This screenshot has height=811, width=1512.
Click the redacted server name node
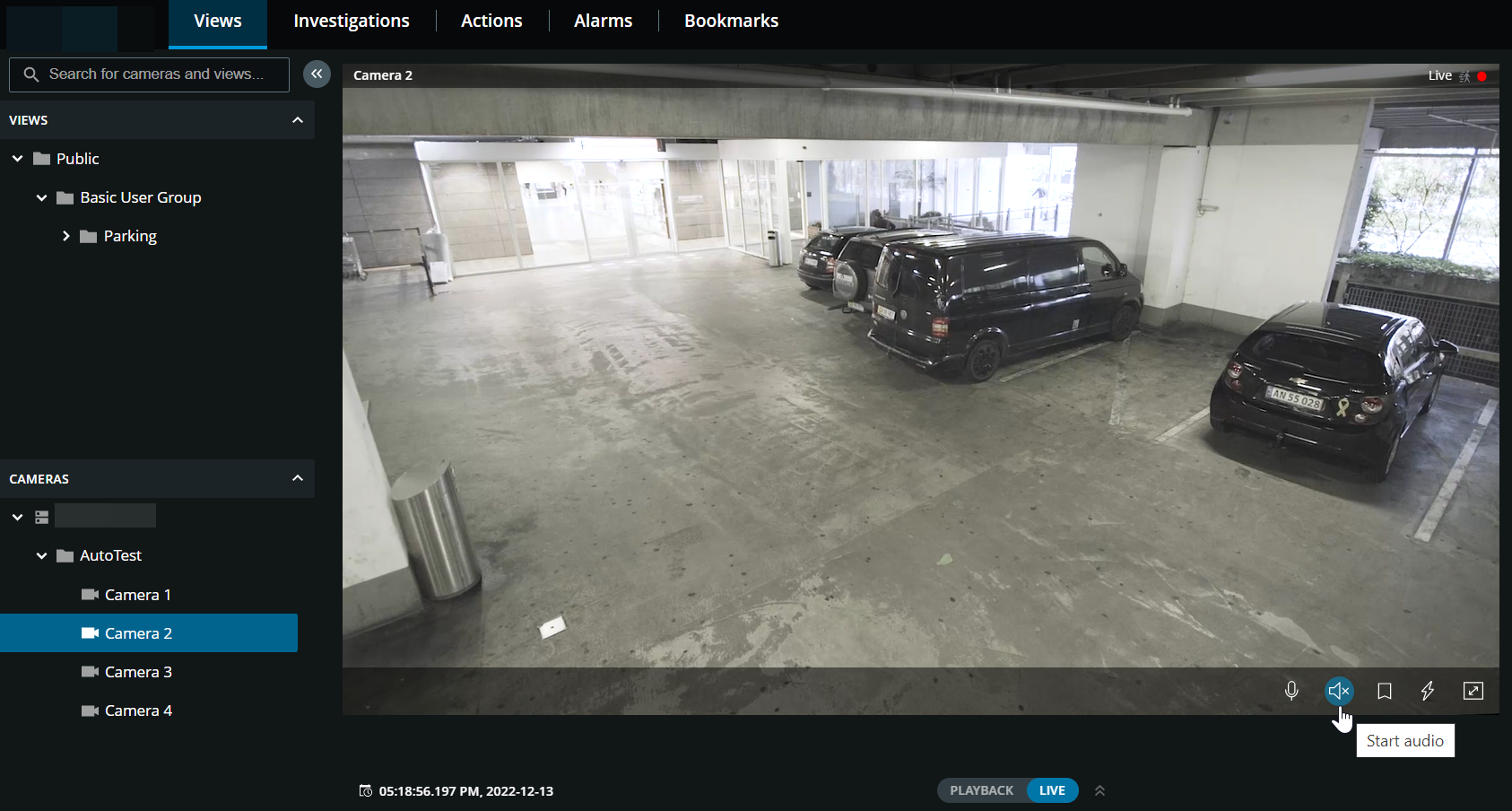(105, 516)
